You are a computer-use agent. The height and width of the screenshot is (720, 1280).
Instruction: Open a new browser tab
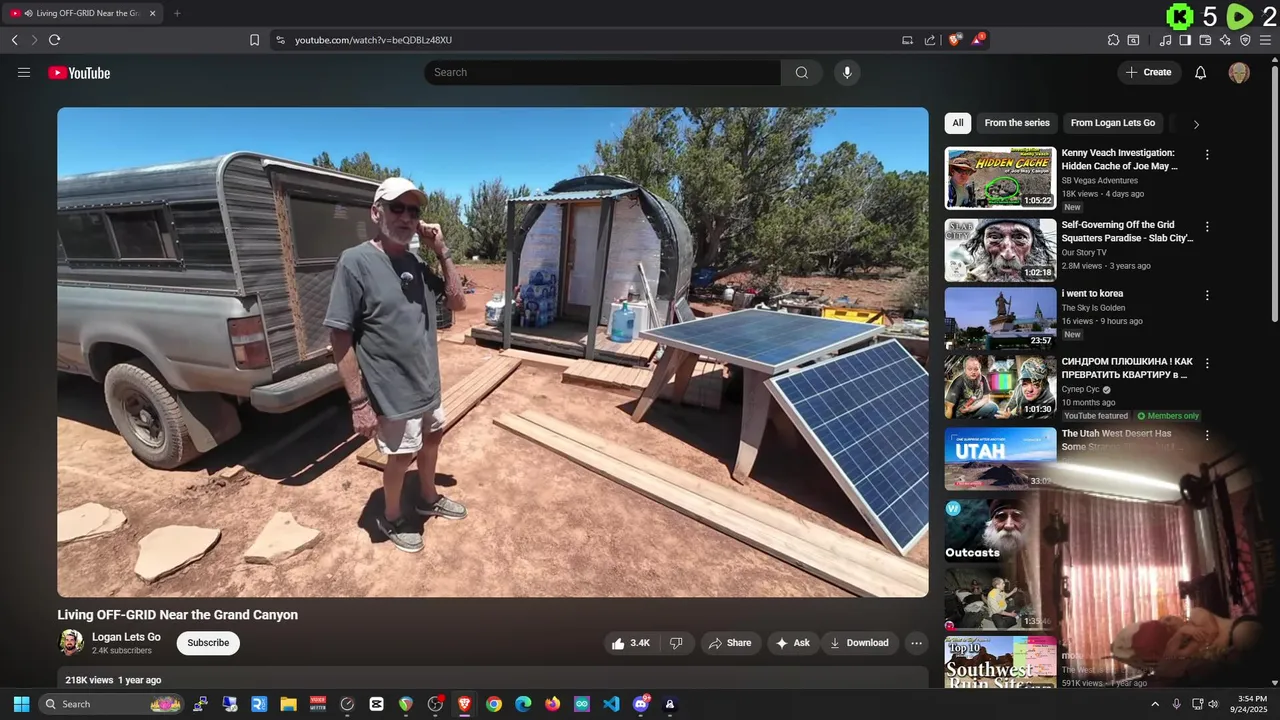pos(177,13)
